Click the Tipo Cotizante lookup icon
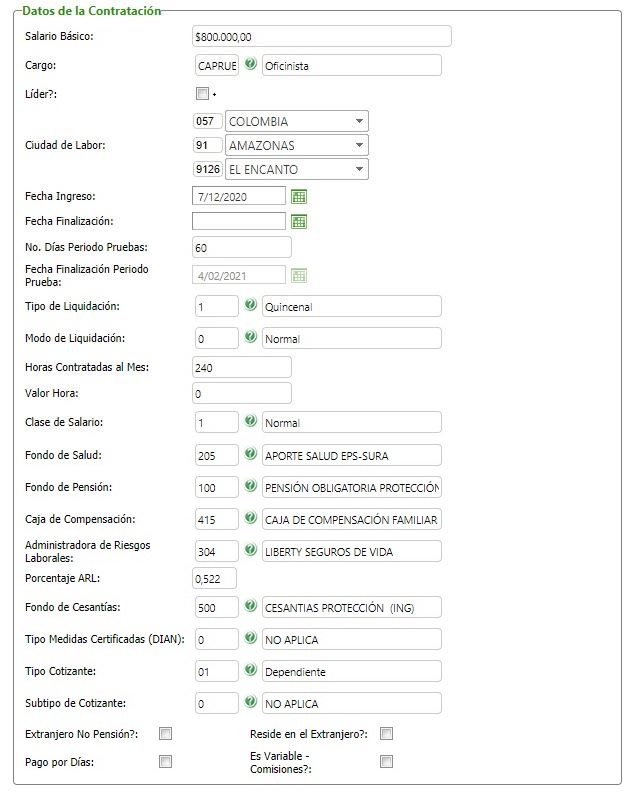The image size is (633, 800). tap(251, 670)
